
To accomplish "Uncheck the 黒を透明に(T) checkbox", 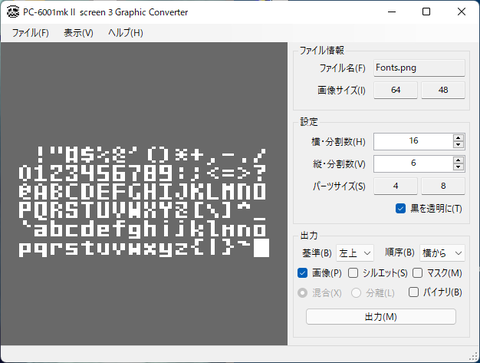I will 400,209.
